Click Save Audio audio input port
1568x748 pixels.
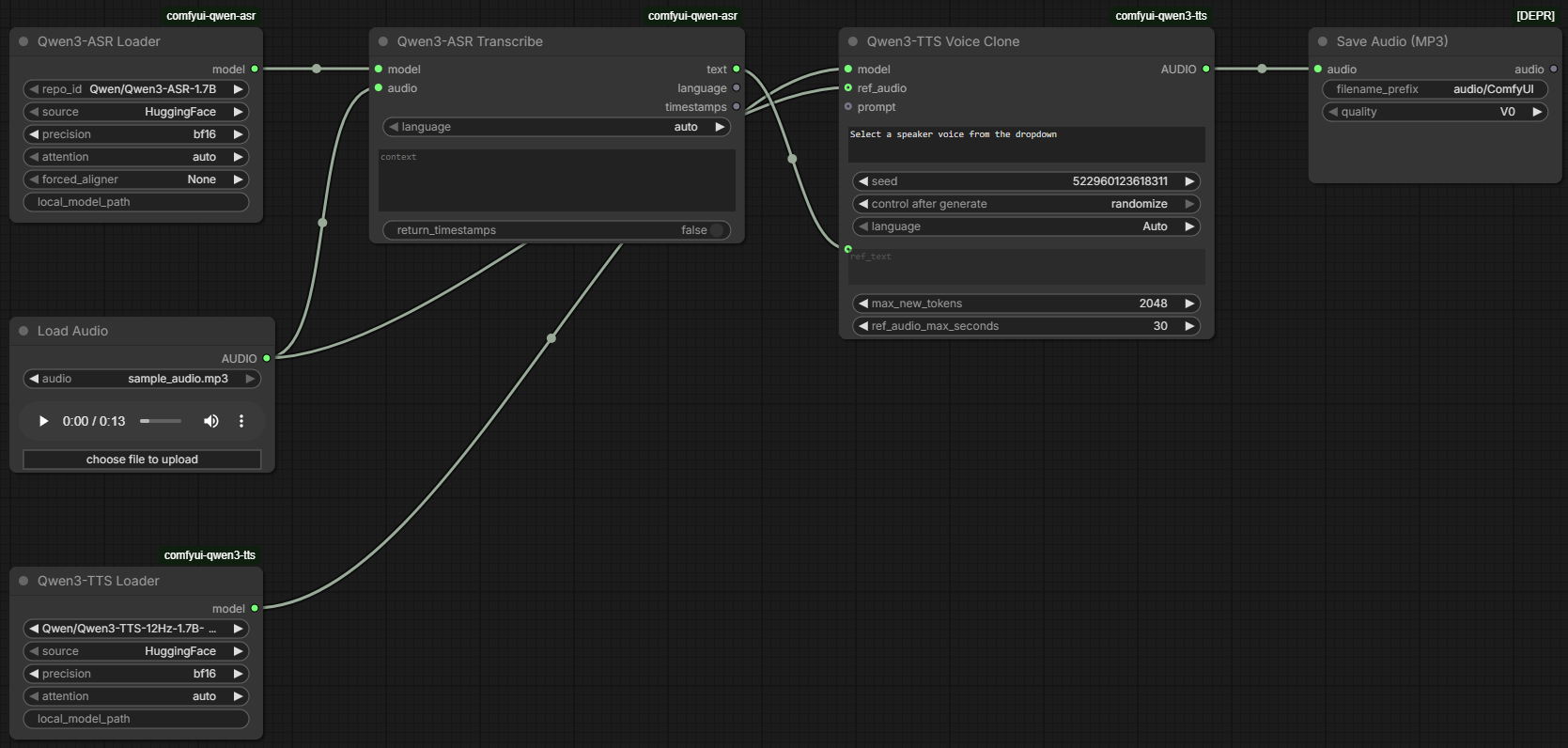(1318, 69)
